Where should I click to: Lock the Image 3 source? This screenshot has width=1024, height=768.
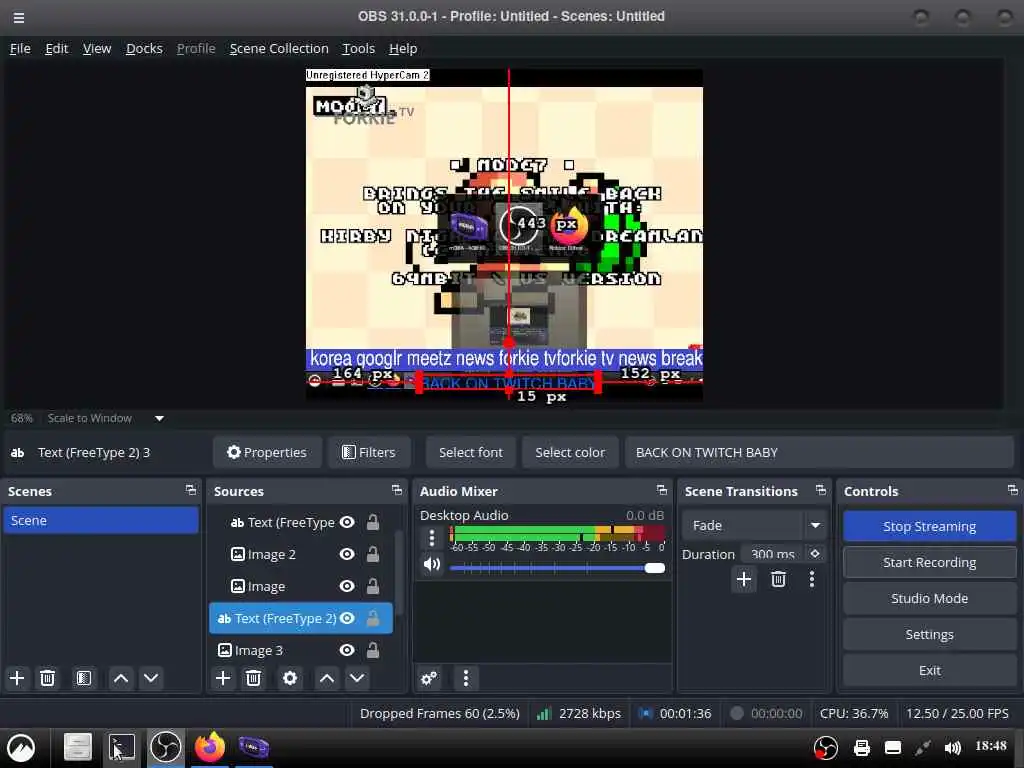[373, 650]
